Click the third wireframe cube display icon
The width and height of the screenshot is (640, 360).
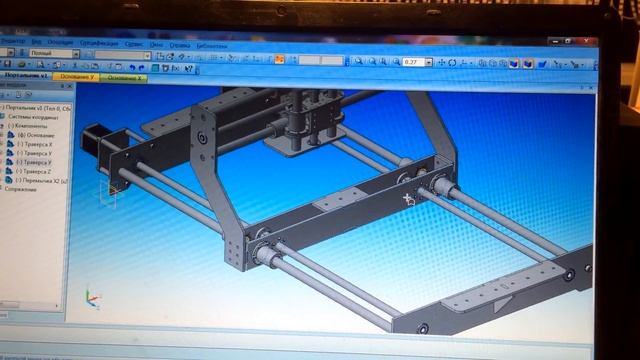[503, 64]
